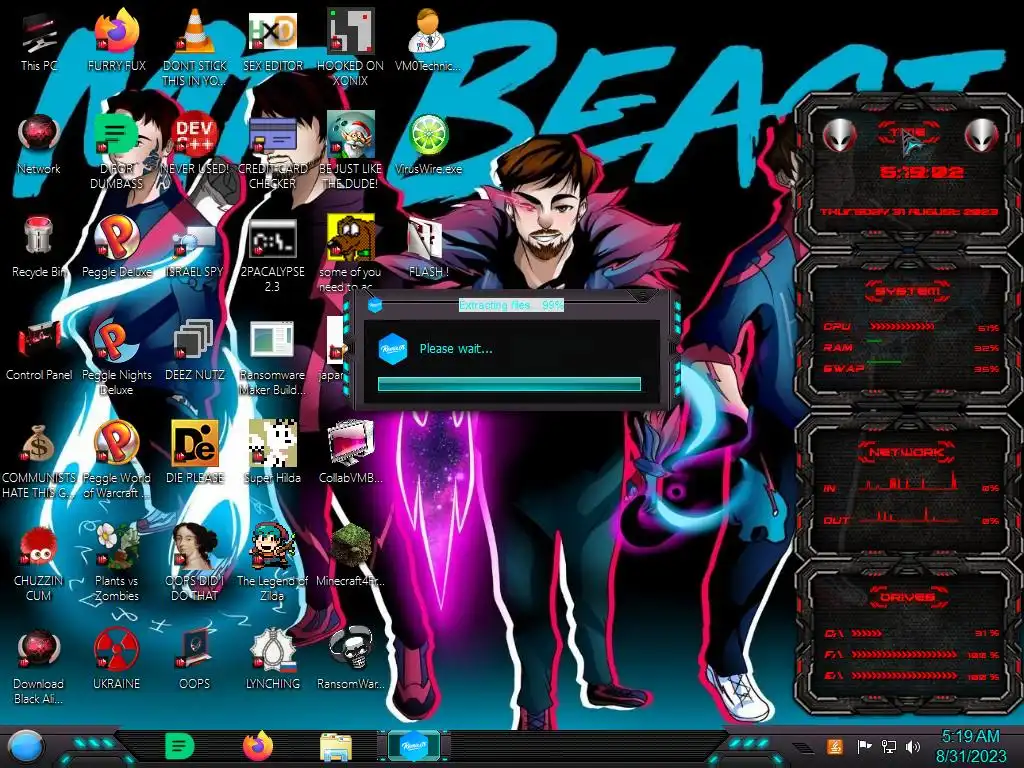The height and width of the screenshot is (768, 1024).
Task: Click the SYSTEM header on the widget
Action: click(907, 291)
